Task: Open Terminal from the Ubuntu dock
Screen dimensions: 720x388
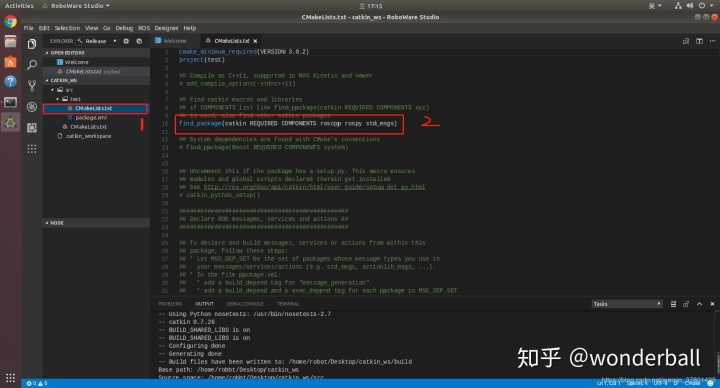Action: (10, 102)
